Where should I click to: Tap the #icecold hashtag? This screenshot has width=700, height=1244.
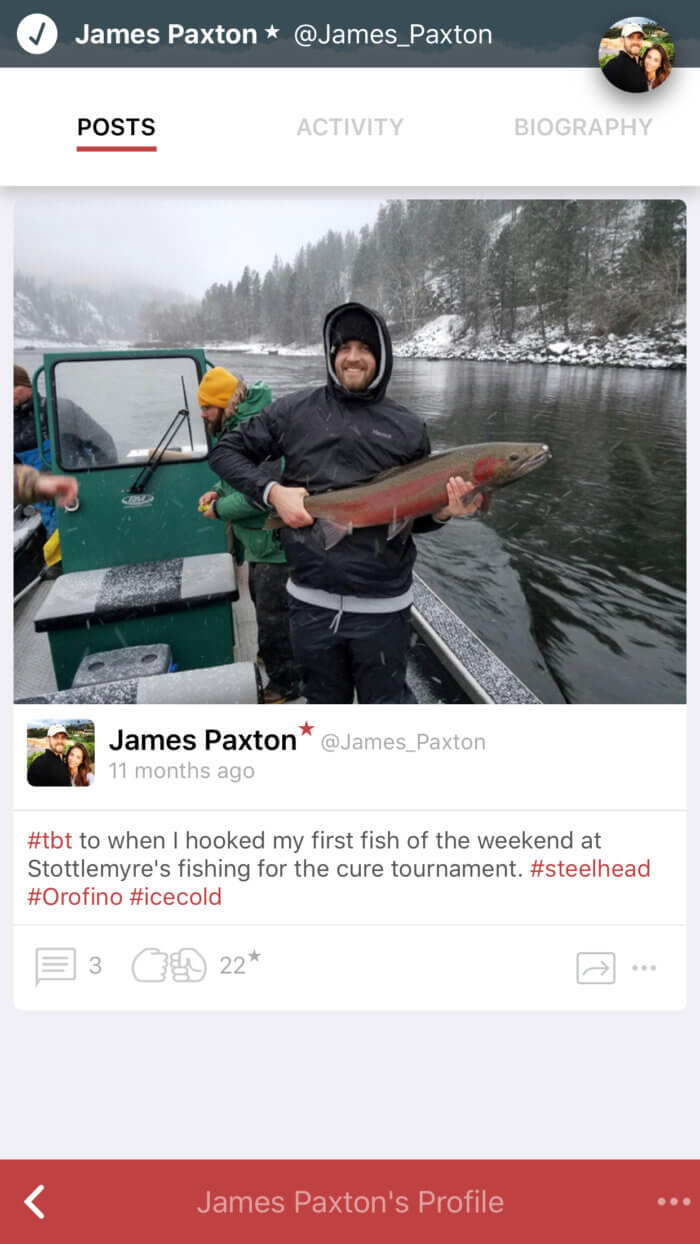[175, 896]
